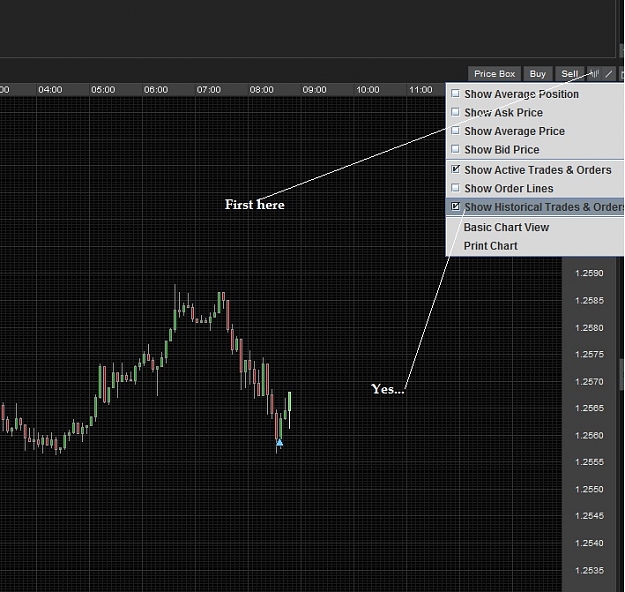Screen dimensions: 625x592
Task: Click the 1.2540 price level
Action: 589,543
